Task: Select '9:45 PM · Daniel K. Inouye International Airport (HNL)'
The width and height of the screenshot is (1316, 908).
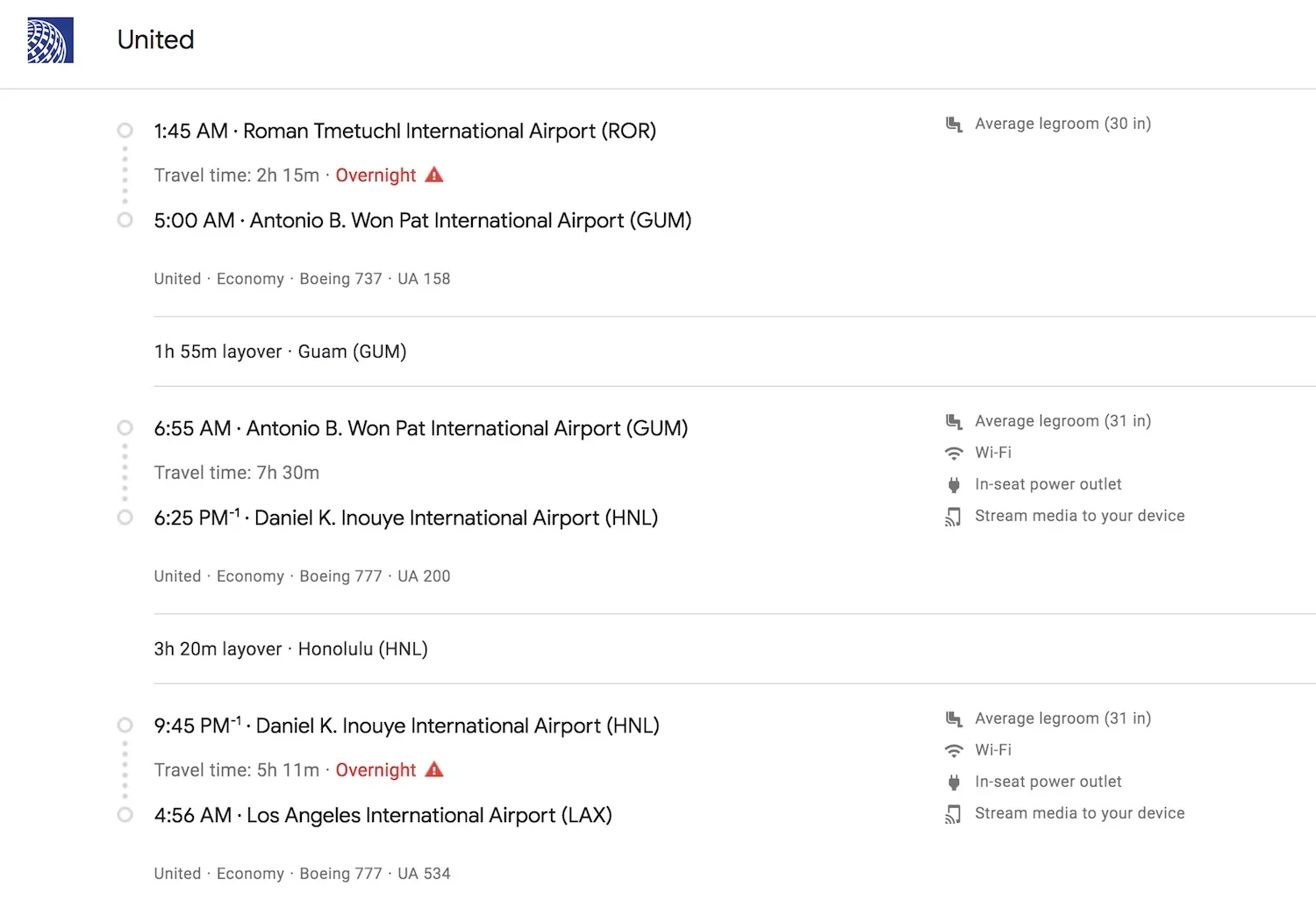Action: pyautogui.click(x=407, y=726)
